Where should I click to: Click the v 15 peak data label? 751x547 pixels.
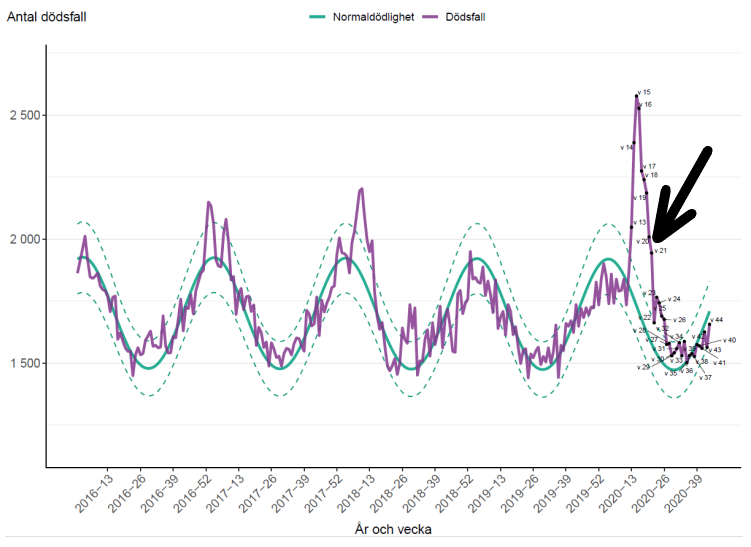pos(644,92)
